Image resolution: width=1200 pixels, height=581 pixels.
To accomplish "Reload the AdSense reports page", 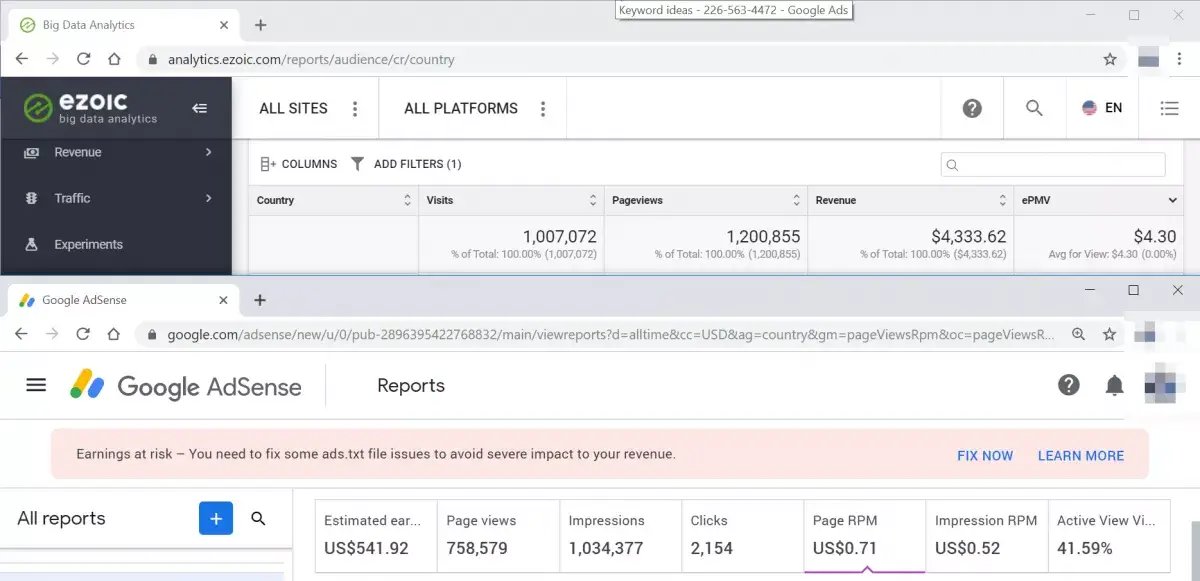I will click(84, 334).
